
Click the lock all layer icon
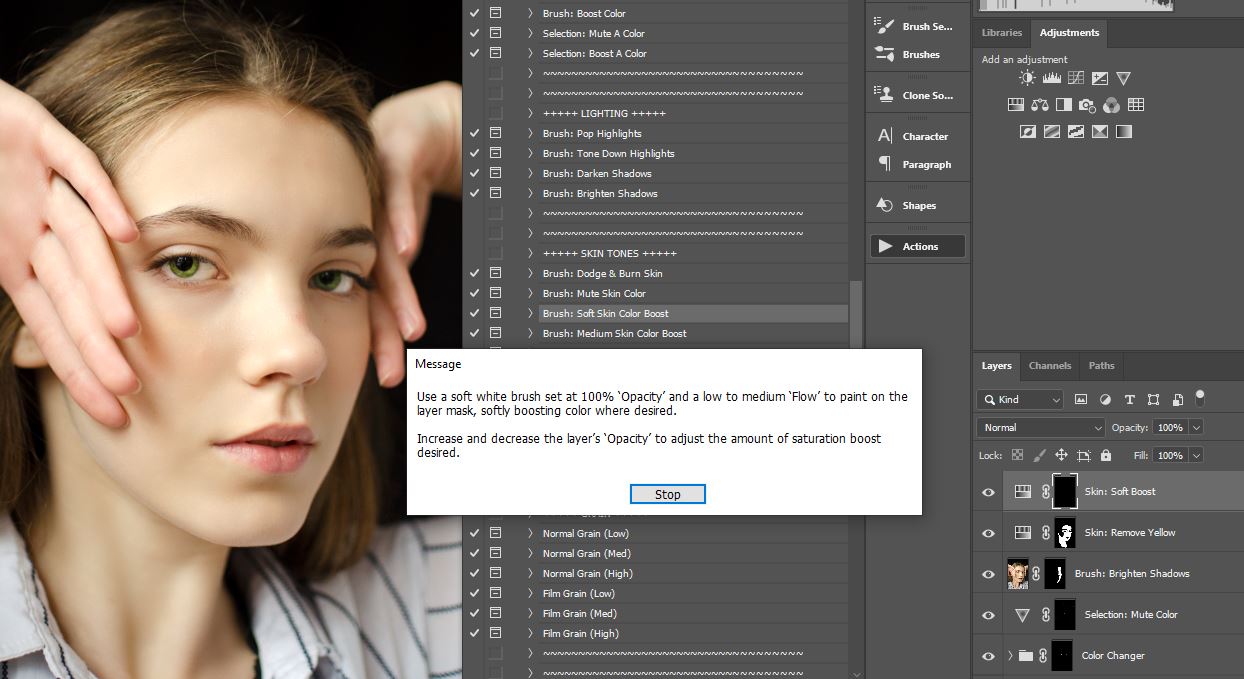[x=1105, y=455]
